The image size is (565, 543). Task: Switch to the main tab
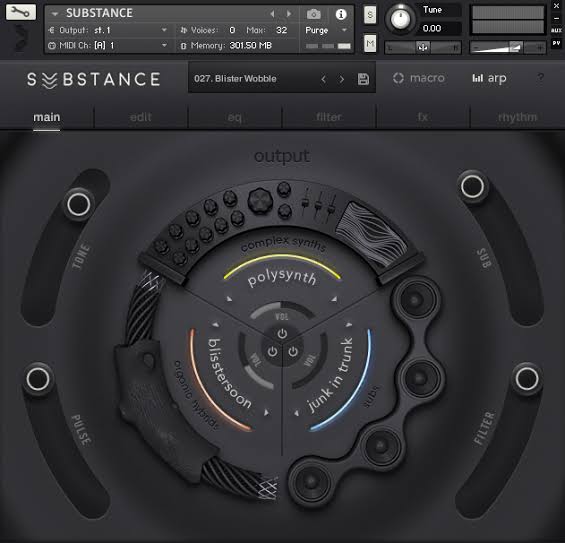(47, 117)
